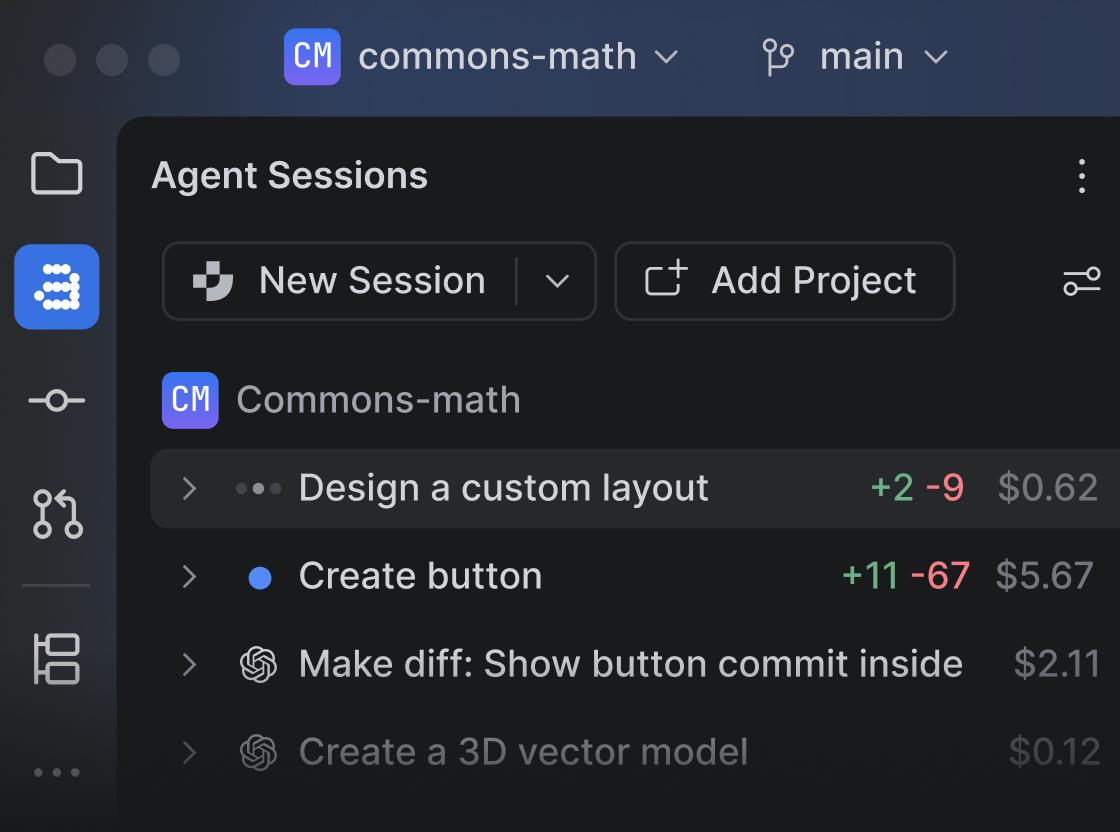Expand the Make diff session row
This screenshot has width=1120, height=832.
point(189,664)
